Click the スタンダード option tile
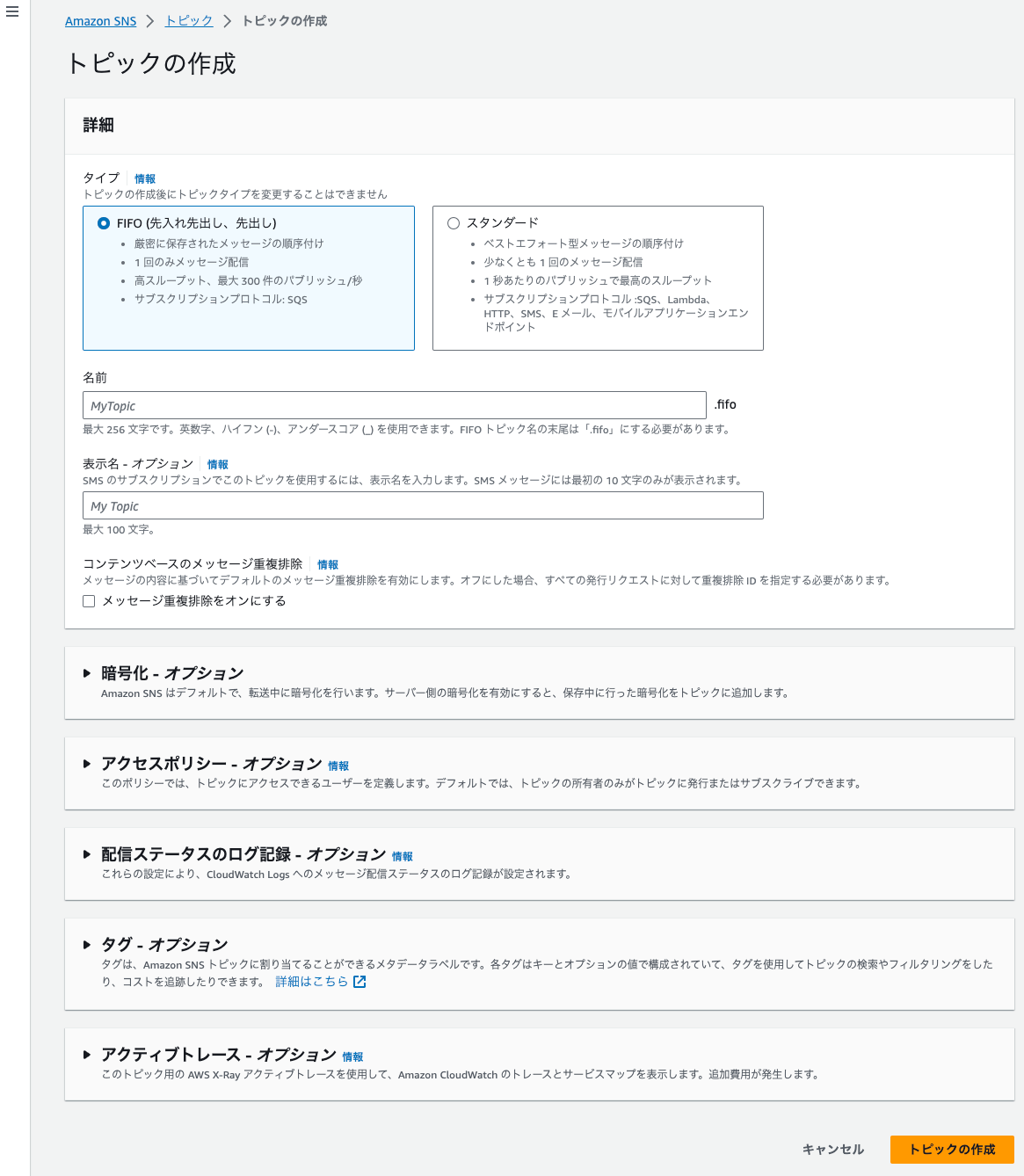The image size is (1024, 1176). pos(598,278)
